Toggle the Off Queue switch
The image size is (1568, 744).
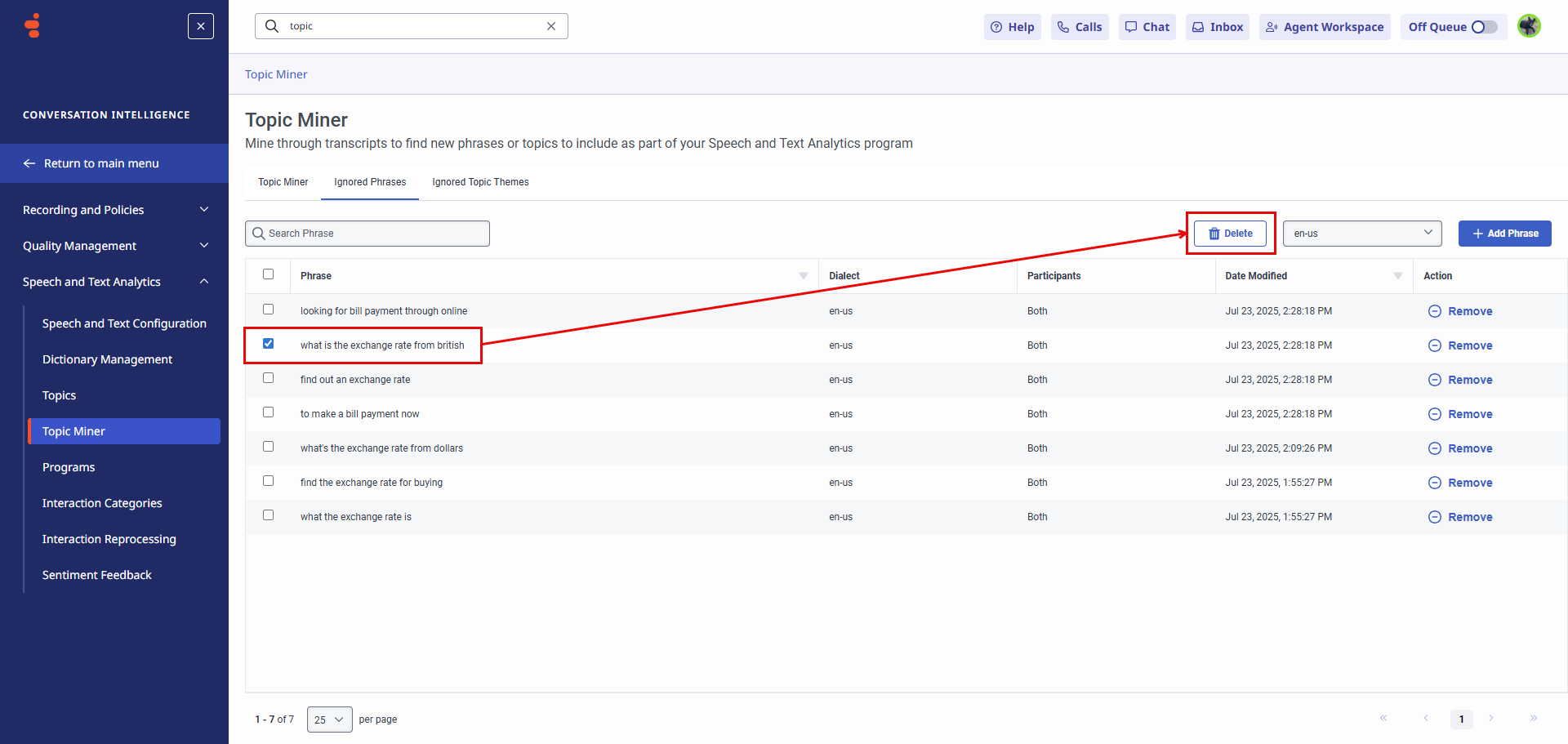coord(1484,27)
